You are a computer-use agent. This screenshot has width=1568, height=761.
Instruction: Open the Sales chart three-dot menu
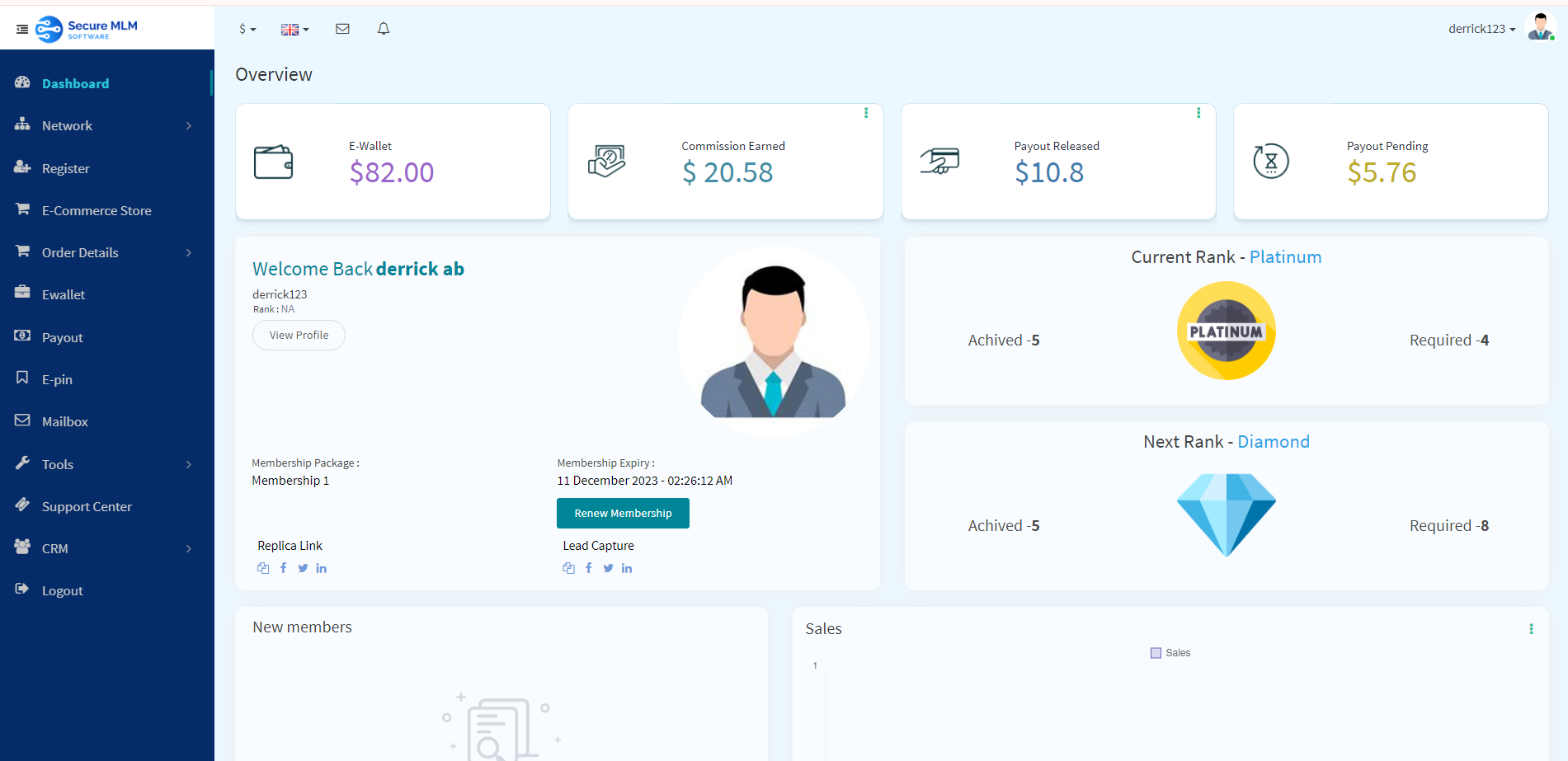(1531, 629)
